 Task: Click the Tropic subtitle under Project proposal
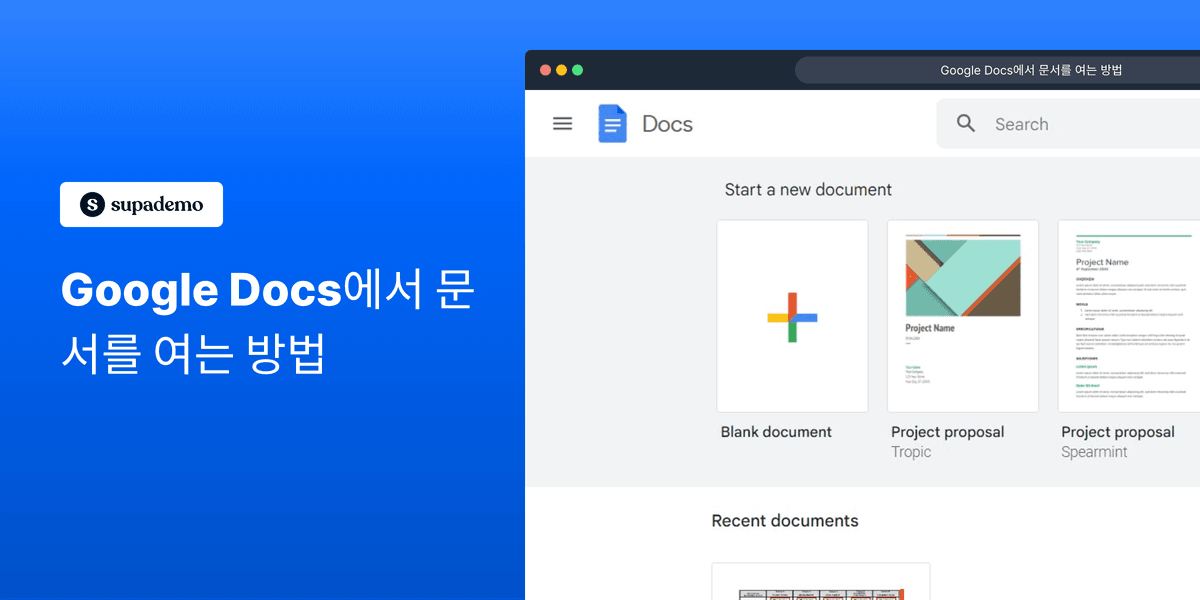coord(910,451)
